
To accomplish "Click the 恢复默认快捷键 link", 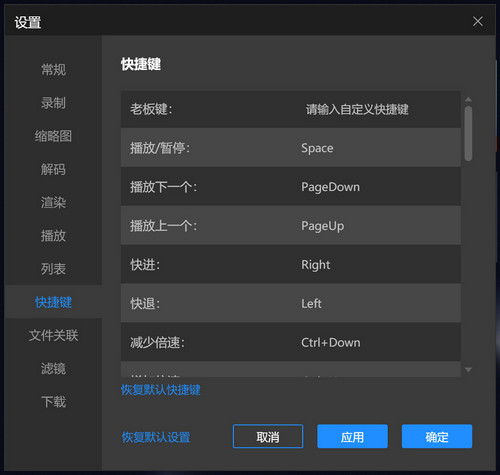I will click(160, 390).
